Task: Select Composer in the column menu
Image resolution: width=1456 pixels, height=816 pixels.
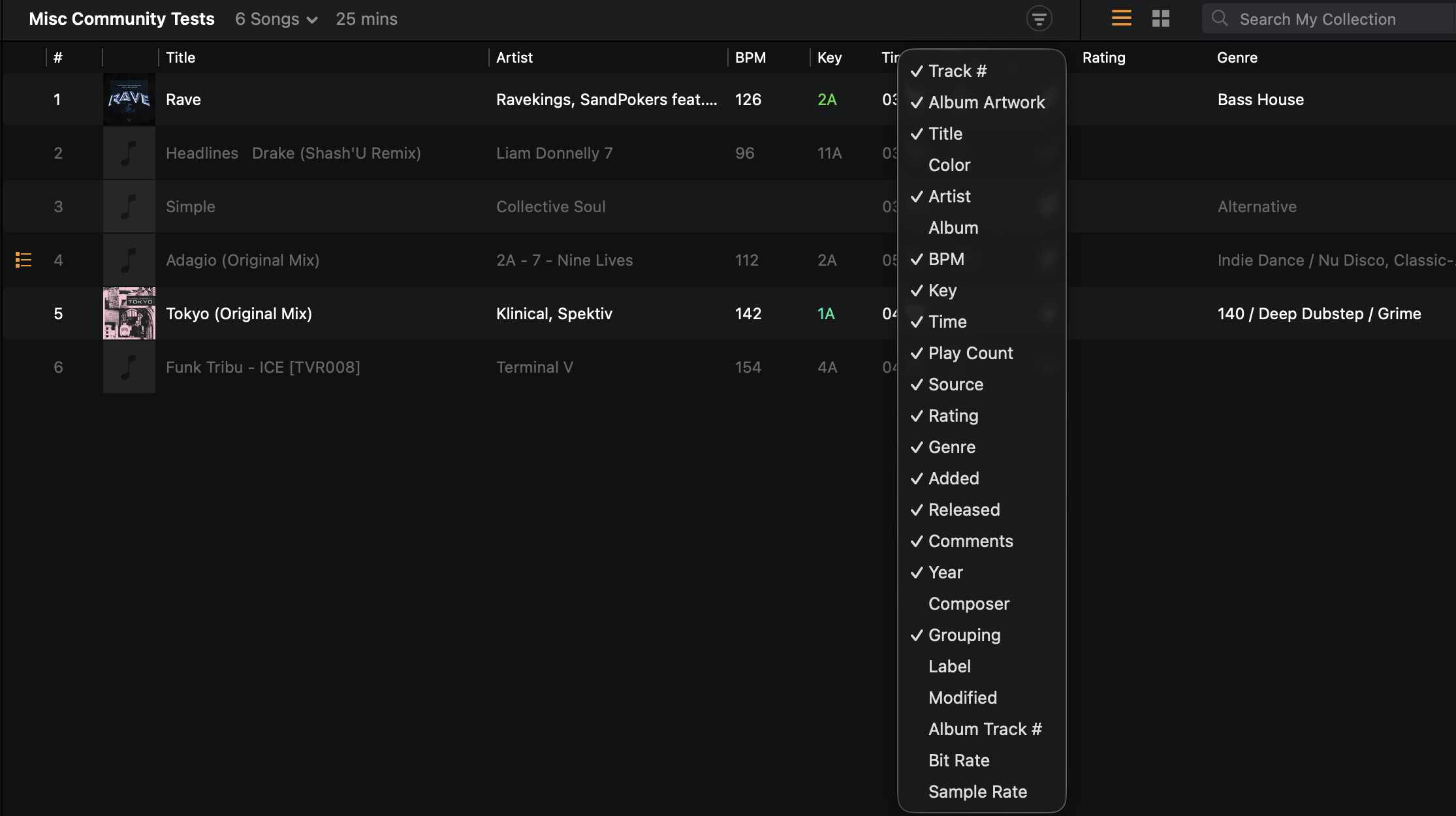Action: click(x=969, y=604)
